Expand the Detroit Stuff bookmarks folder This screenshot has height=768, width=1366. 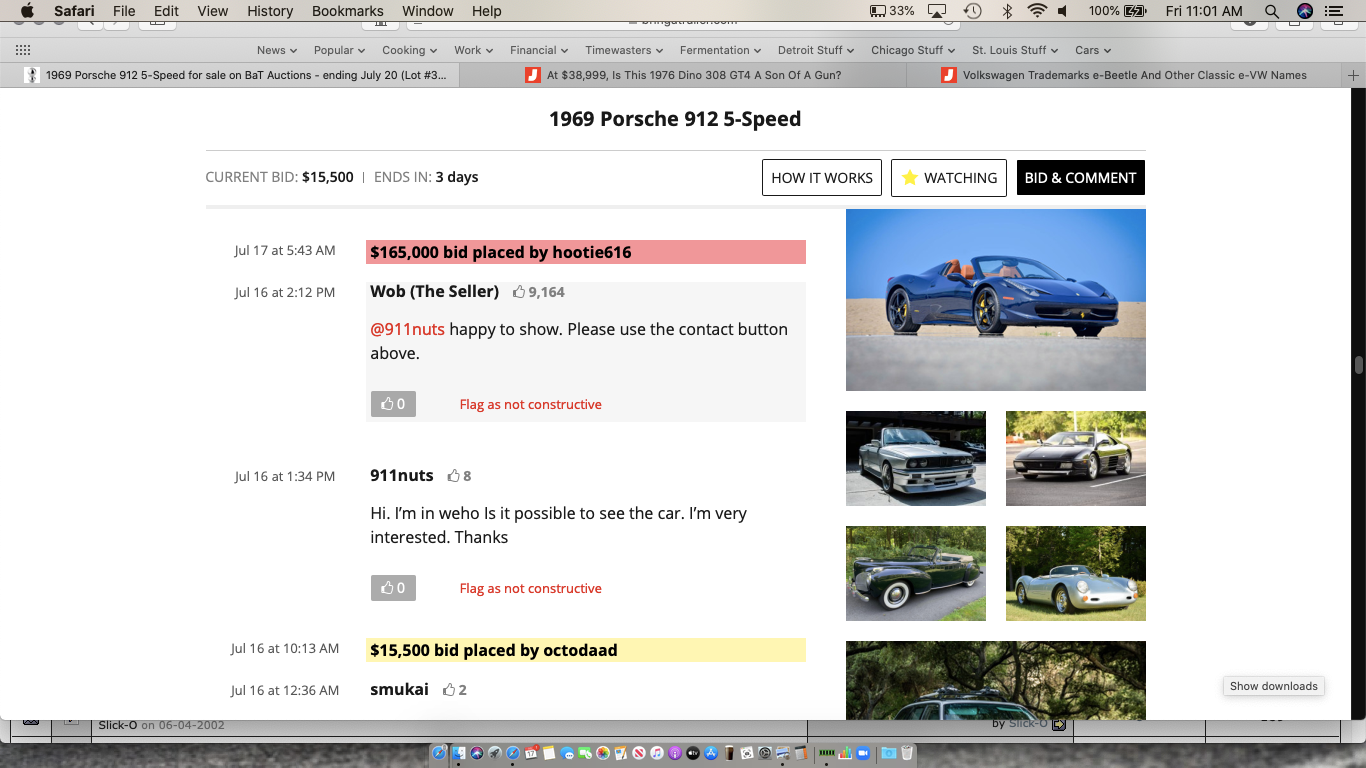[x=816, y=50]
